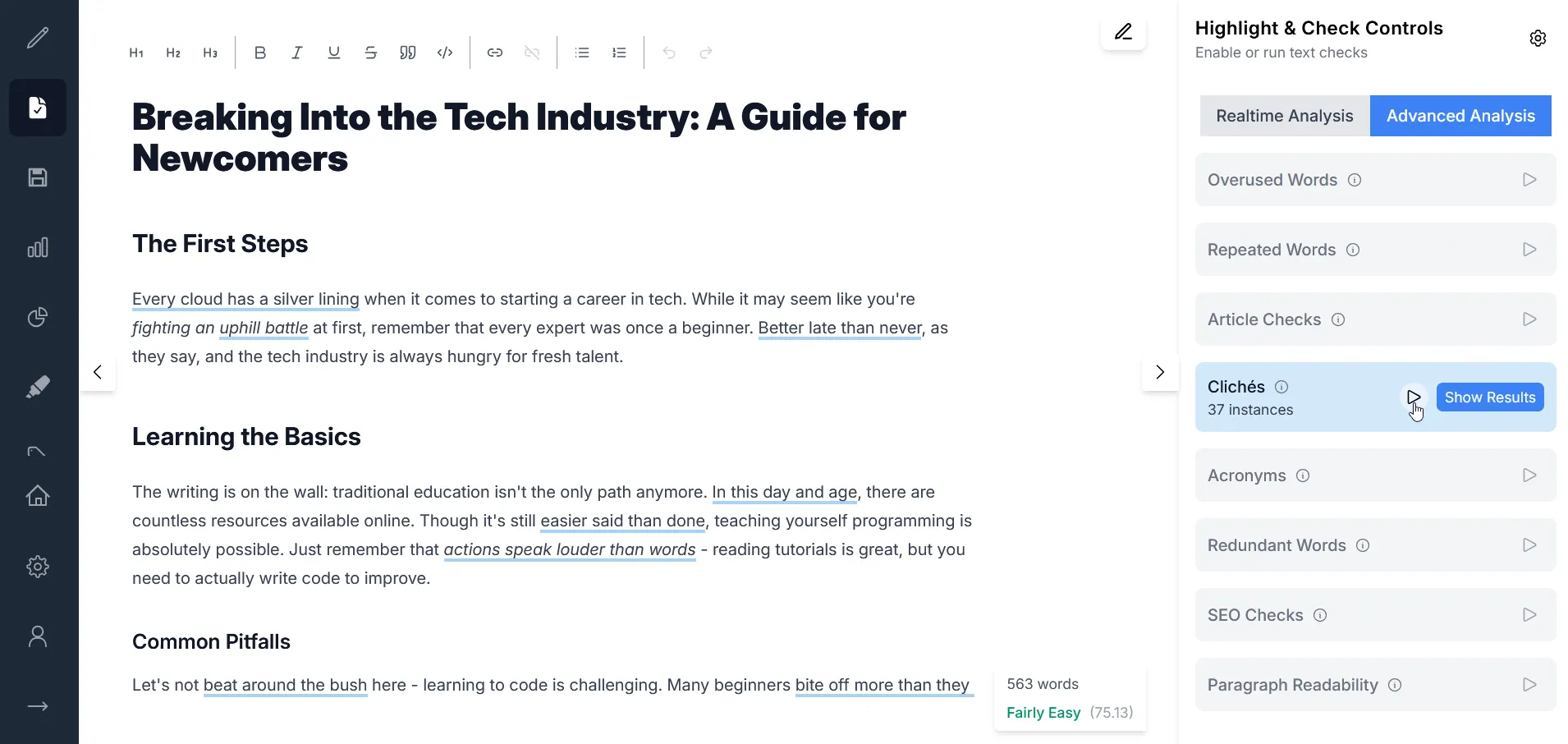Viewport: 1568px width, 744px height.
Task: Create a bulleted list
Action: 582,52
